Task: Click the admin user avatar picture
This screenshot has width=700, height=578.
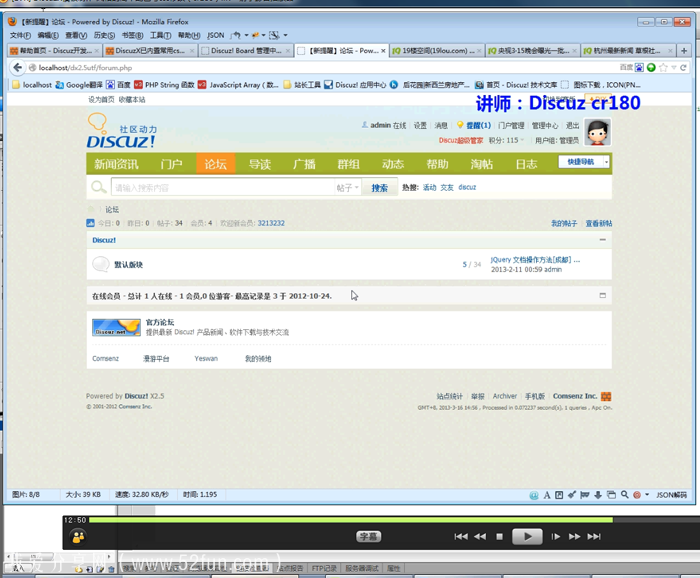Action: click(x=598, y=132)
